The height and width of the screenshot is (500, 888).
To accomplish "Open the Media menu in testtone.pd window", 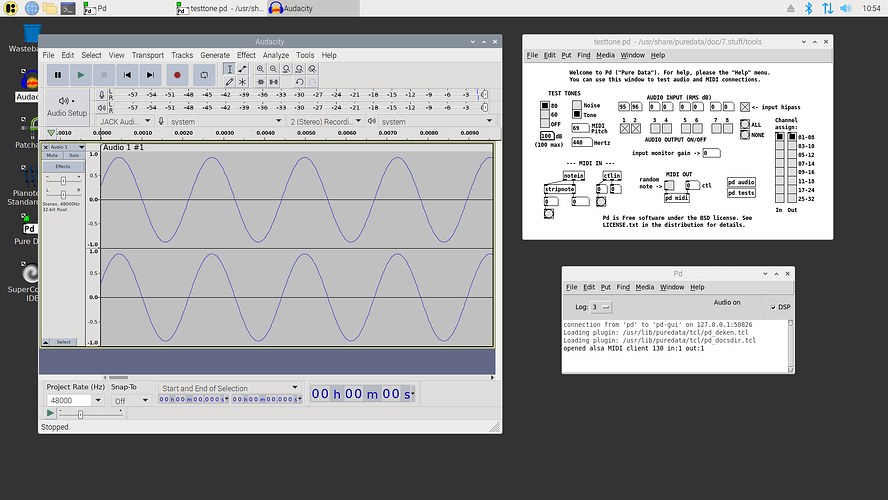I will (605, 55).
